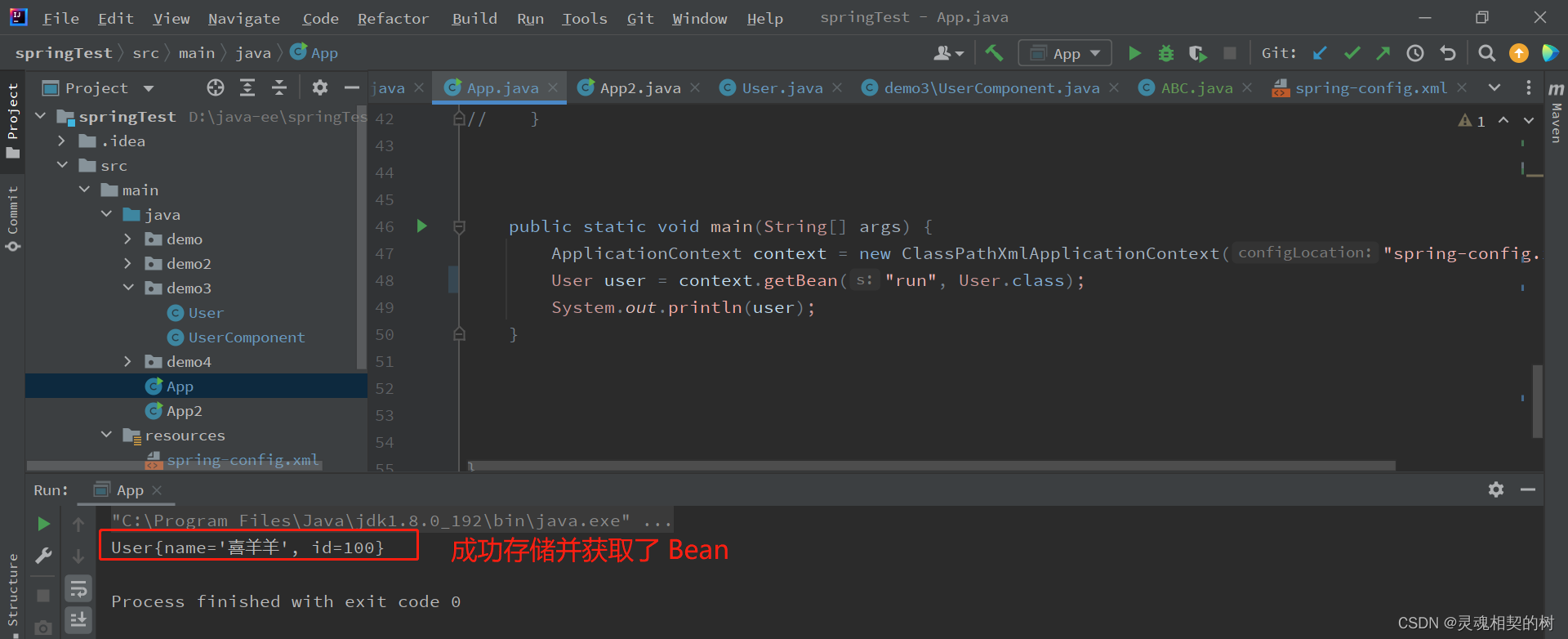Start debugging with the bug icon
Screen dimensions: 1568x639
tap(1166, 53)
